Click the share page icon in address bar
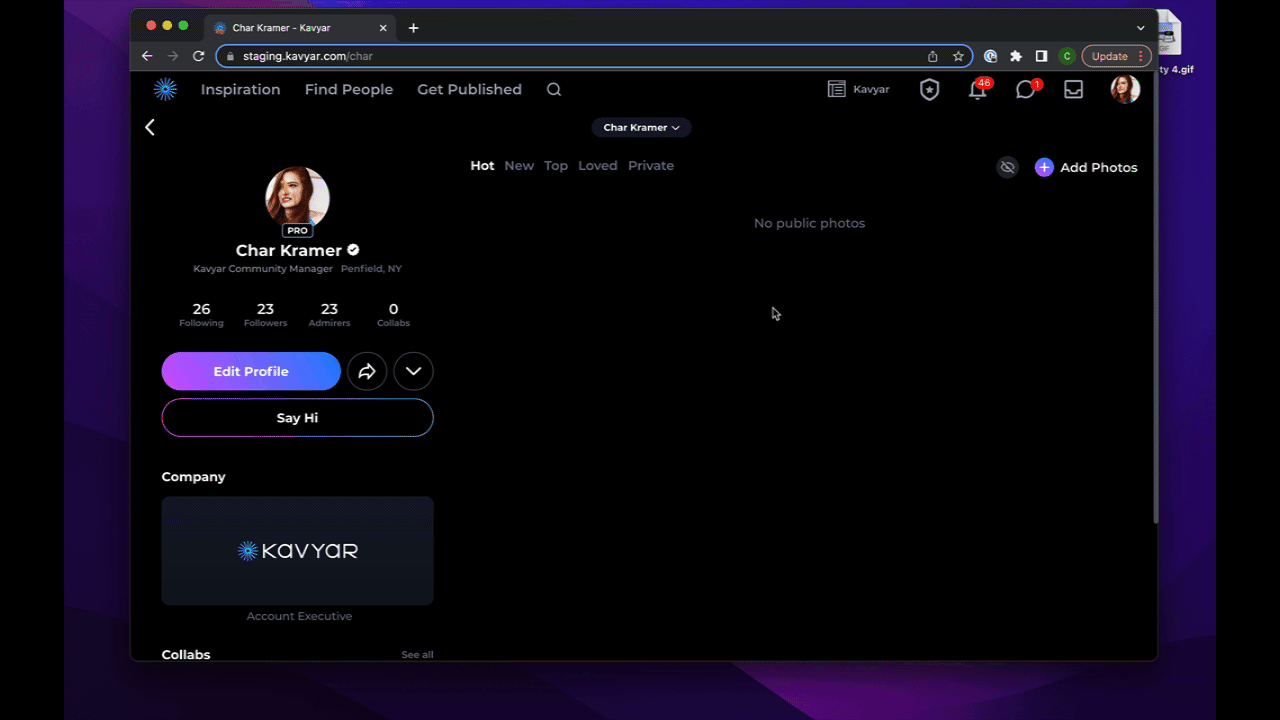The height and width of the screenshot is (720, 1280). 932,56
